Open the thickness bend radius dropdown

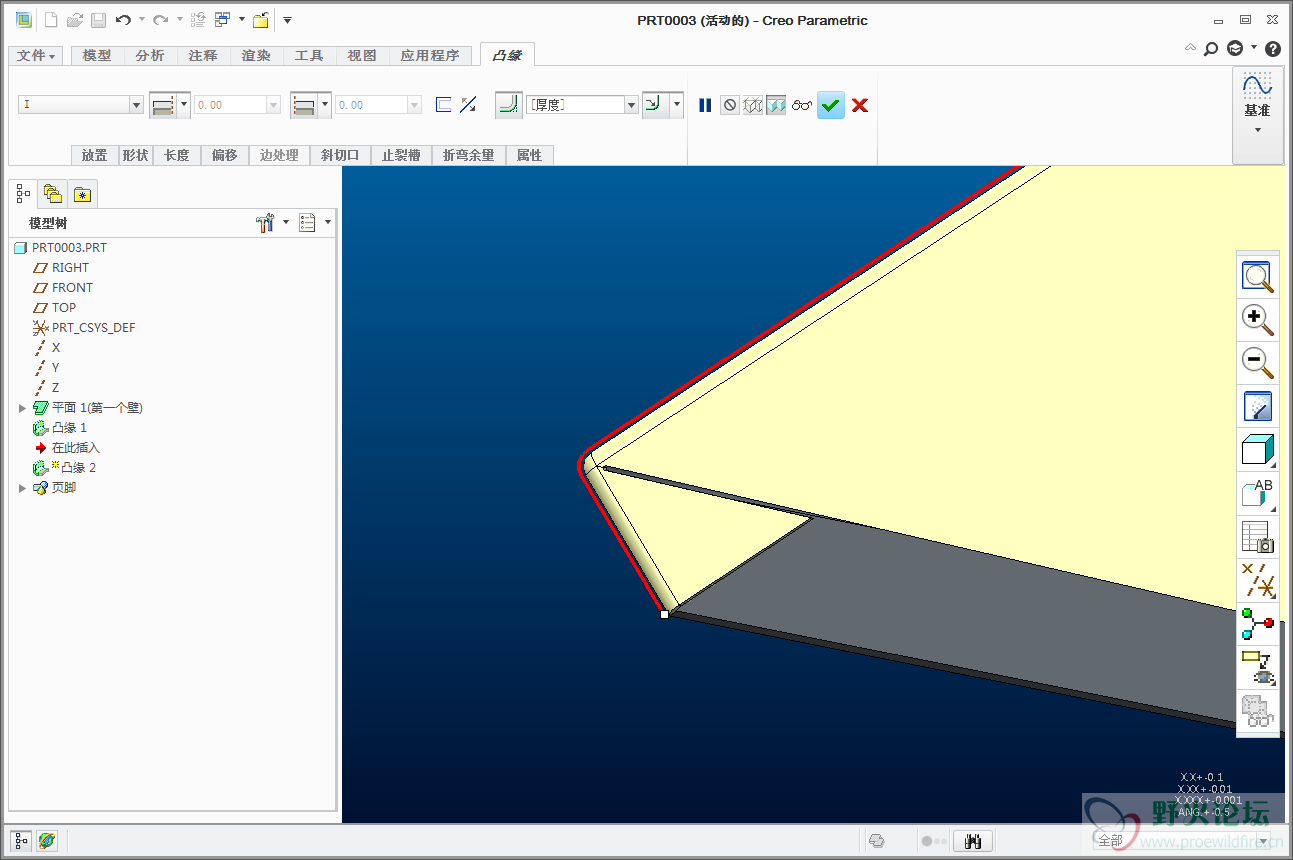(631, 105)
